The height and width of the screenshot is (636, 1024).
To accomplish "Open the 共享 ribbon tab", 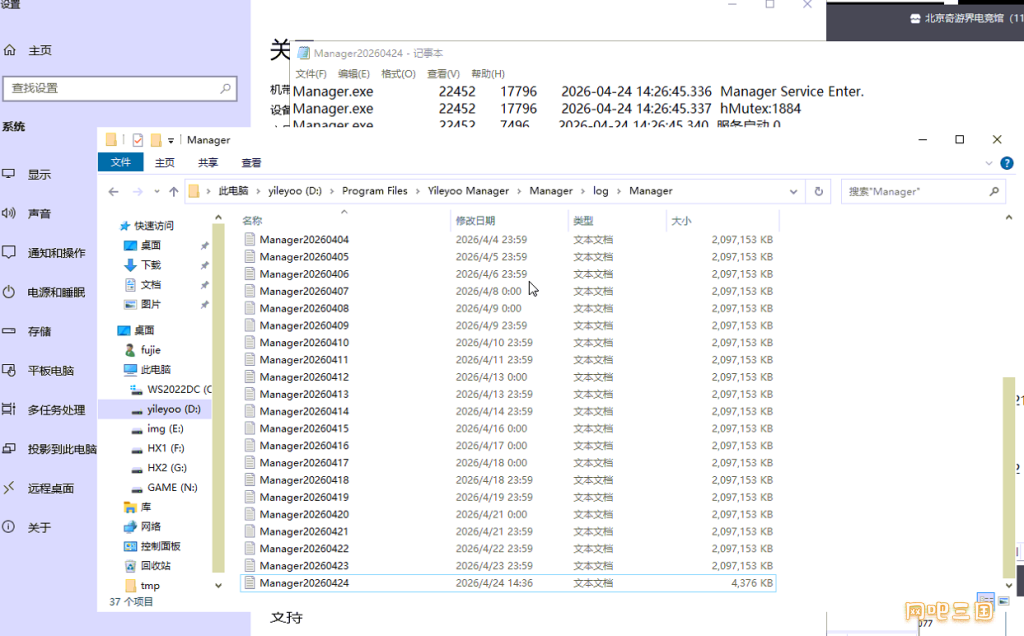I will pyautogui.click(x=208, y=163).
